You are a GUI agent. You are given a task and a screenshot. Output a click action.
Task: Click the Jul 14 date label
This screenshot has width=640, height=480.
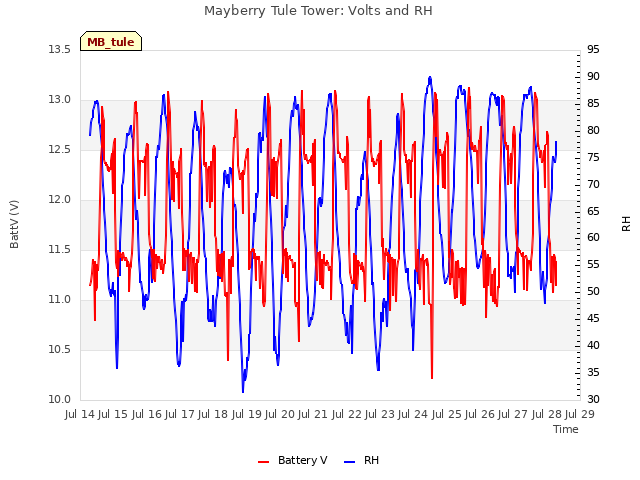(x=80, y=414)
